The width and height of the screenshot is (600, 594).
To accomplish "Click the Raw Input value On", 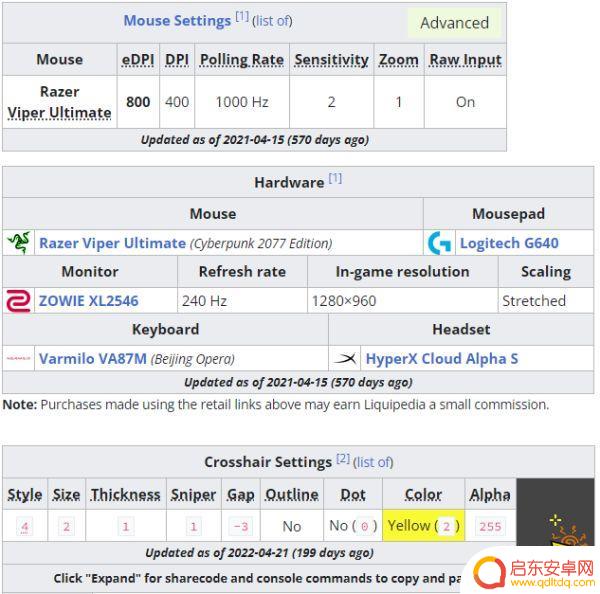I will coord(465,102).
